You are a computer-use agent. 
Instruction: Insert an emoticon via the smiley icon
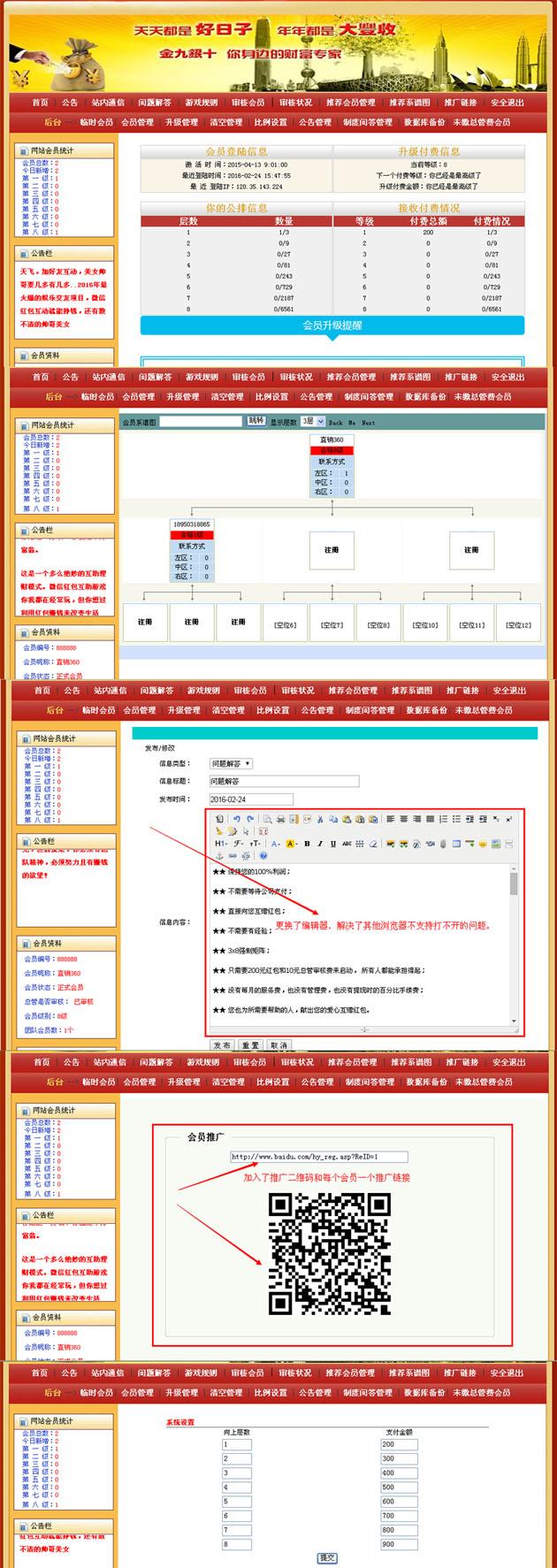coord(483,844)
